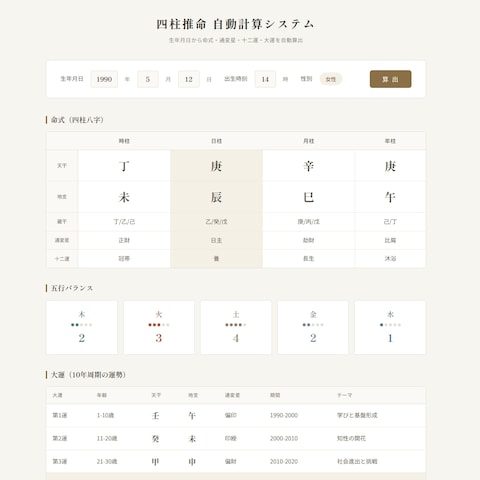480x480 pixels.
Task: Click the 21-30歳 age cell
Action: tap(107, 461)
